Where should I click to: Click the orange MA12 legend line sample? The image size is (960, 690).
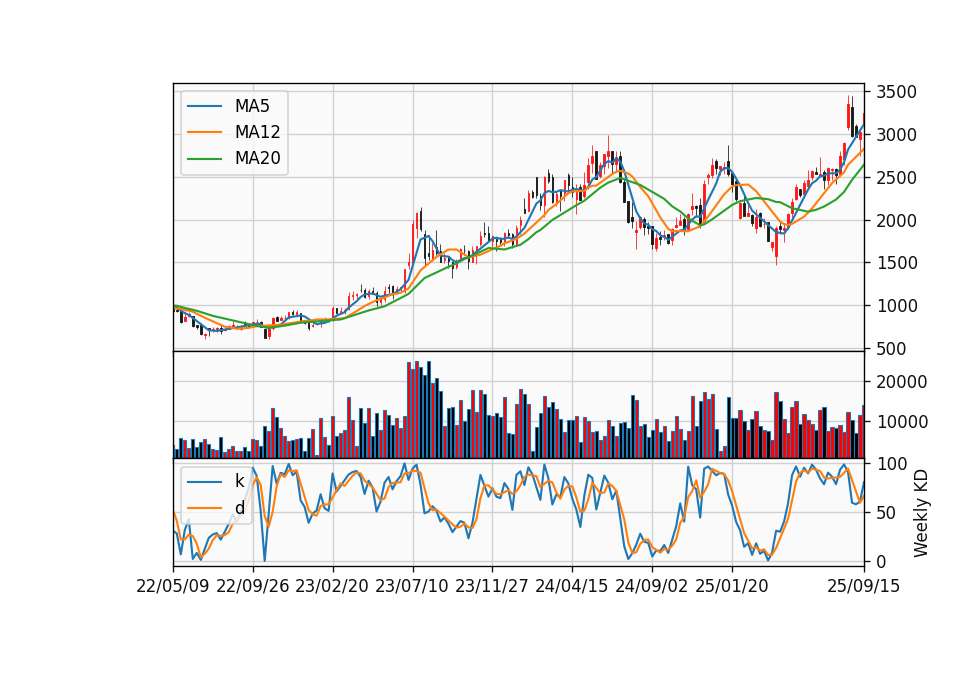(204, 132)
